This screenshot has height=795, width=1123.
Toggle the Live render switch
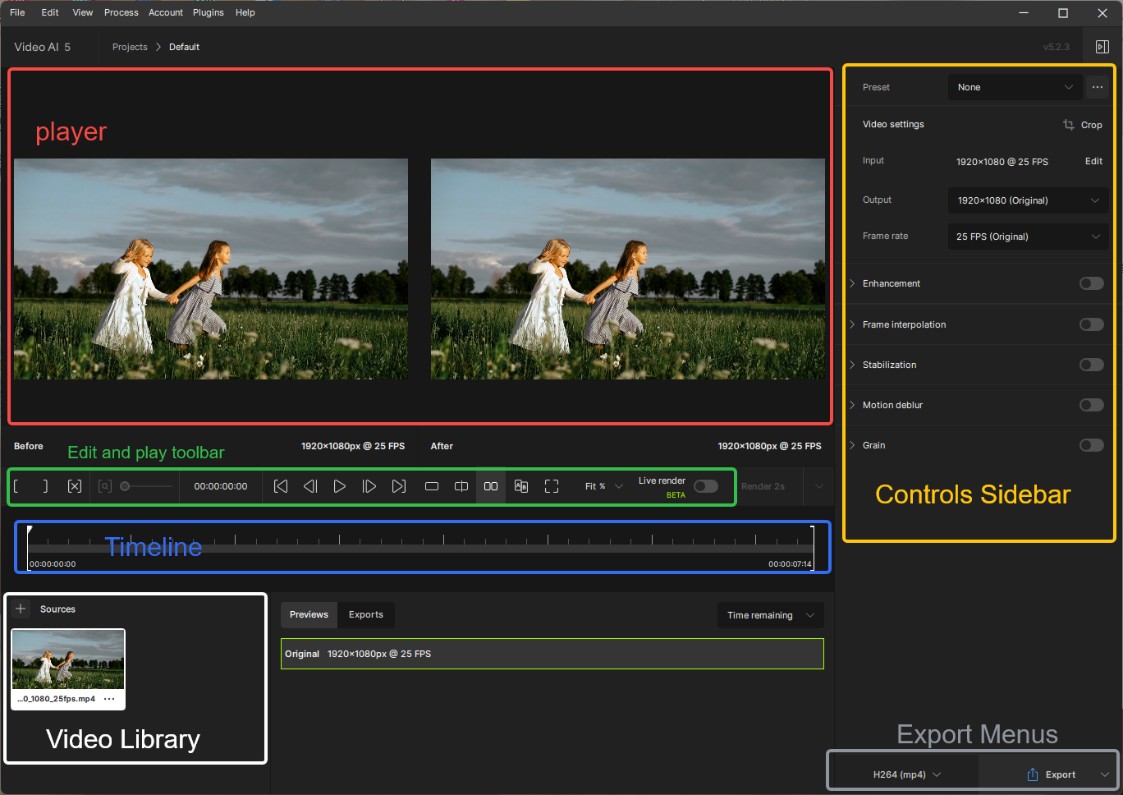[705, 486]
